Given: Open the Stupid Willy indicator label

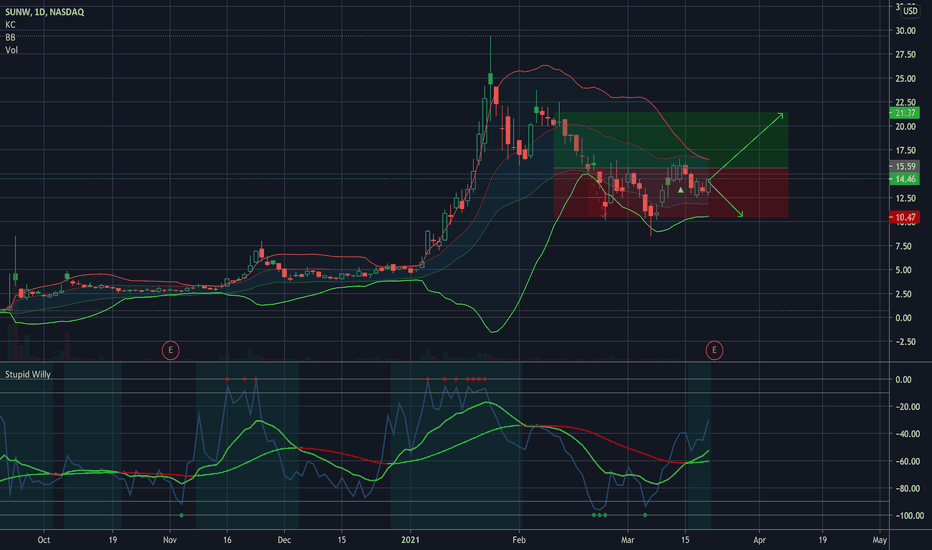Looking at the screenshot, I should point(28,374).
